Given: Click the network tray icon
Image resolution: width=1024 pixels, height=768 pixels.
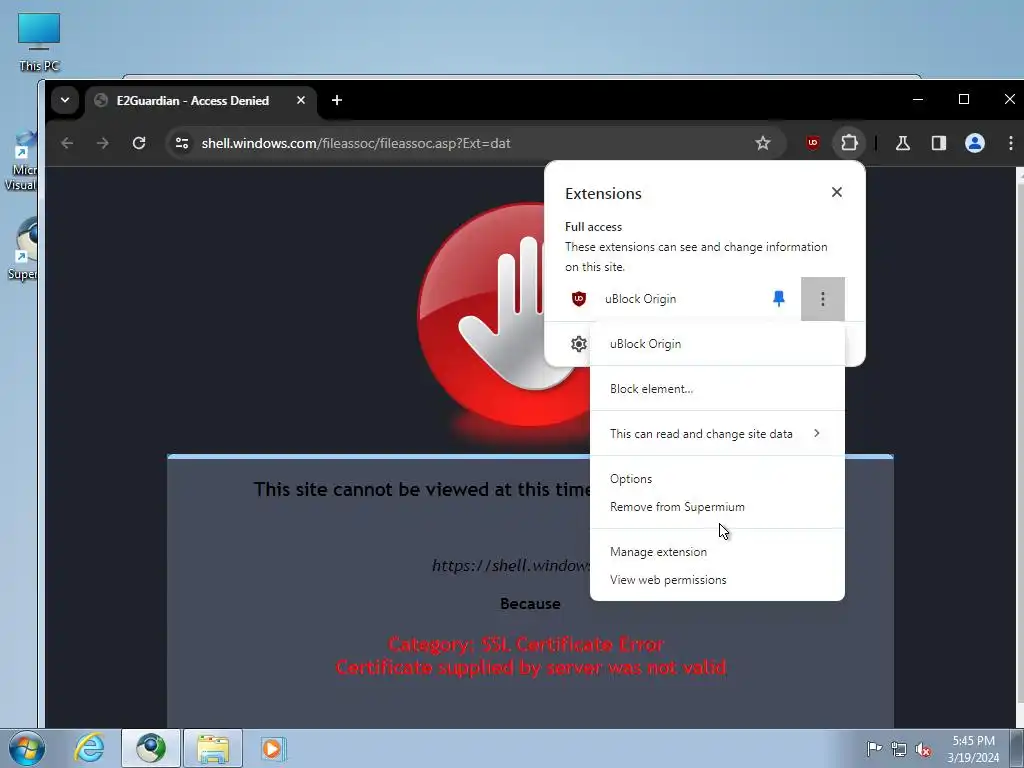Looking at the screenshot, I should (x=899, y=748).
